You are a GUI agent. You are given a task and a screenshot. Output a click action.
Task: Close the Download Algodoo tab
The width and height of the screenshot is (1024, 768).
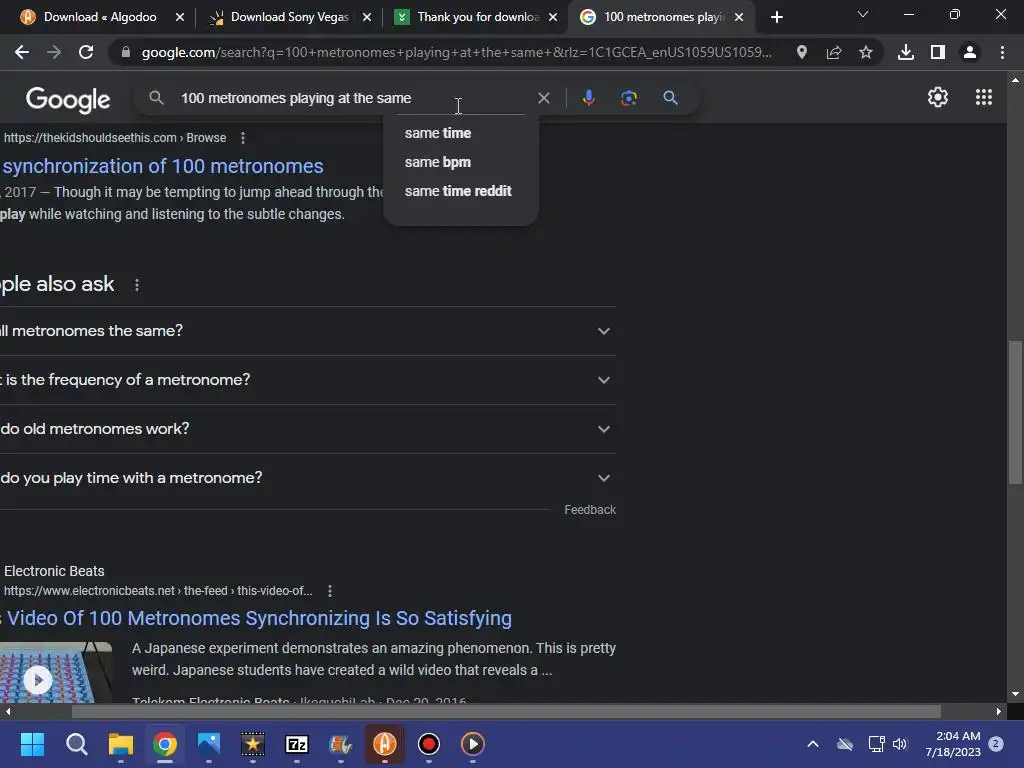coord(180,17)
